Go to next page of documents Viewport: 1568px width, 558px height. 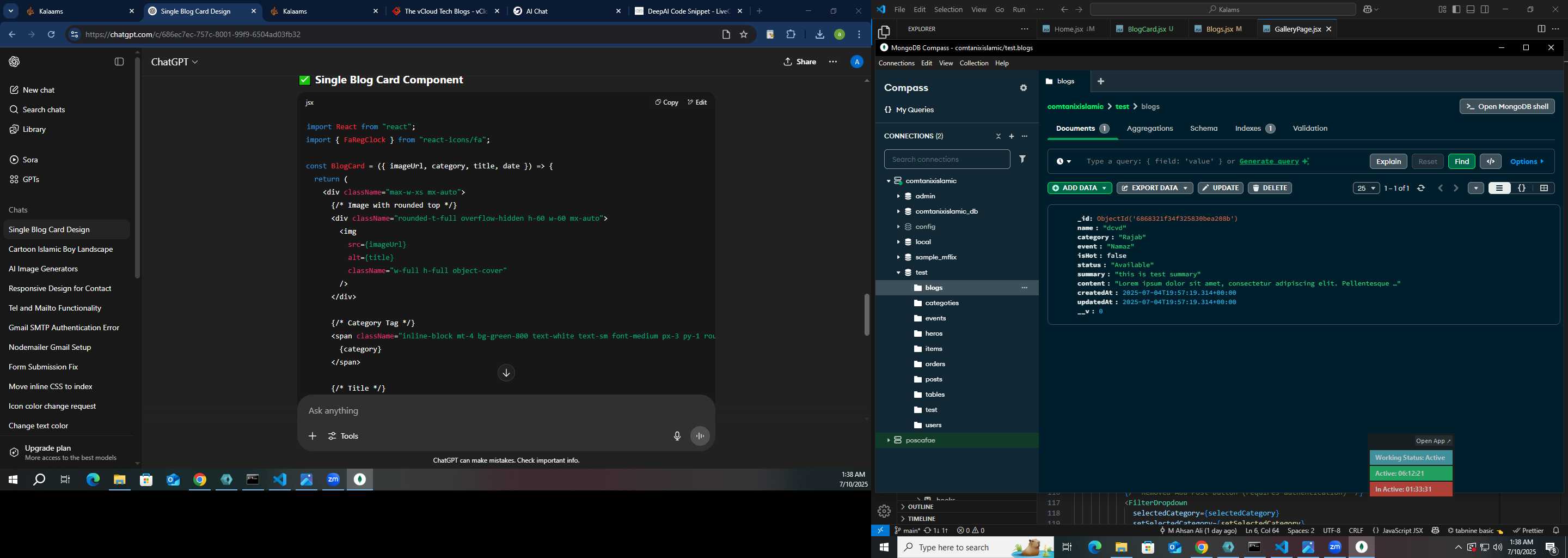pos(1456,188)
